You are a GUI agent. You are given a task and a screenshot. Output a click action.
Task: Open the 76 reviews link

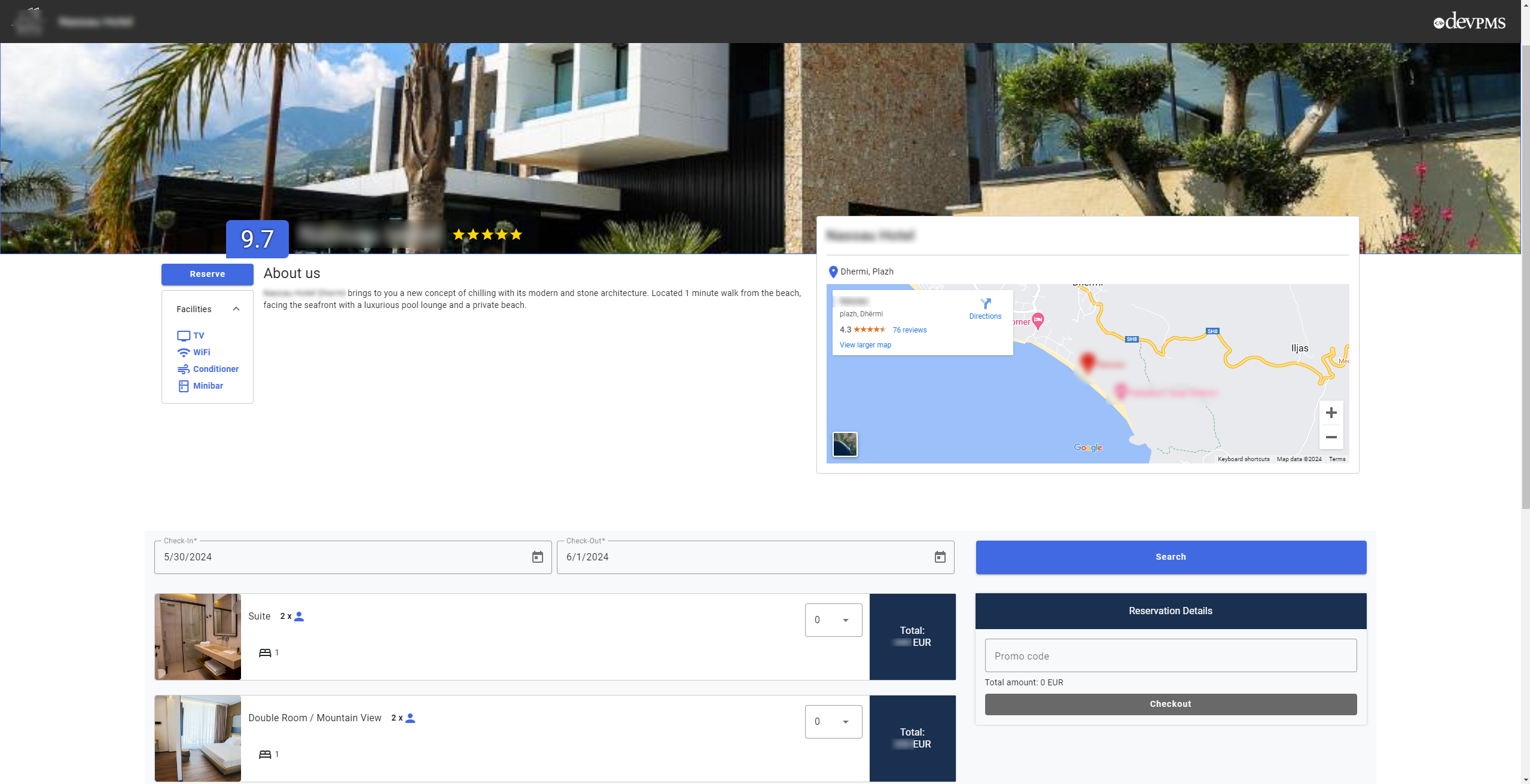pos(909,330)
